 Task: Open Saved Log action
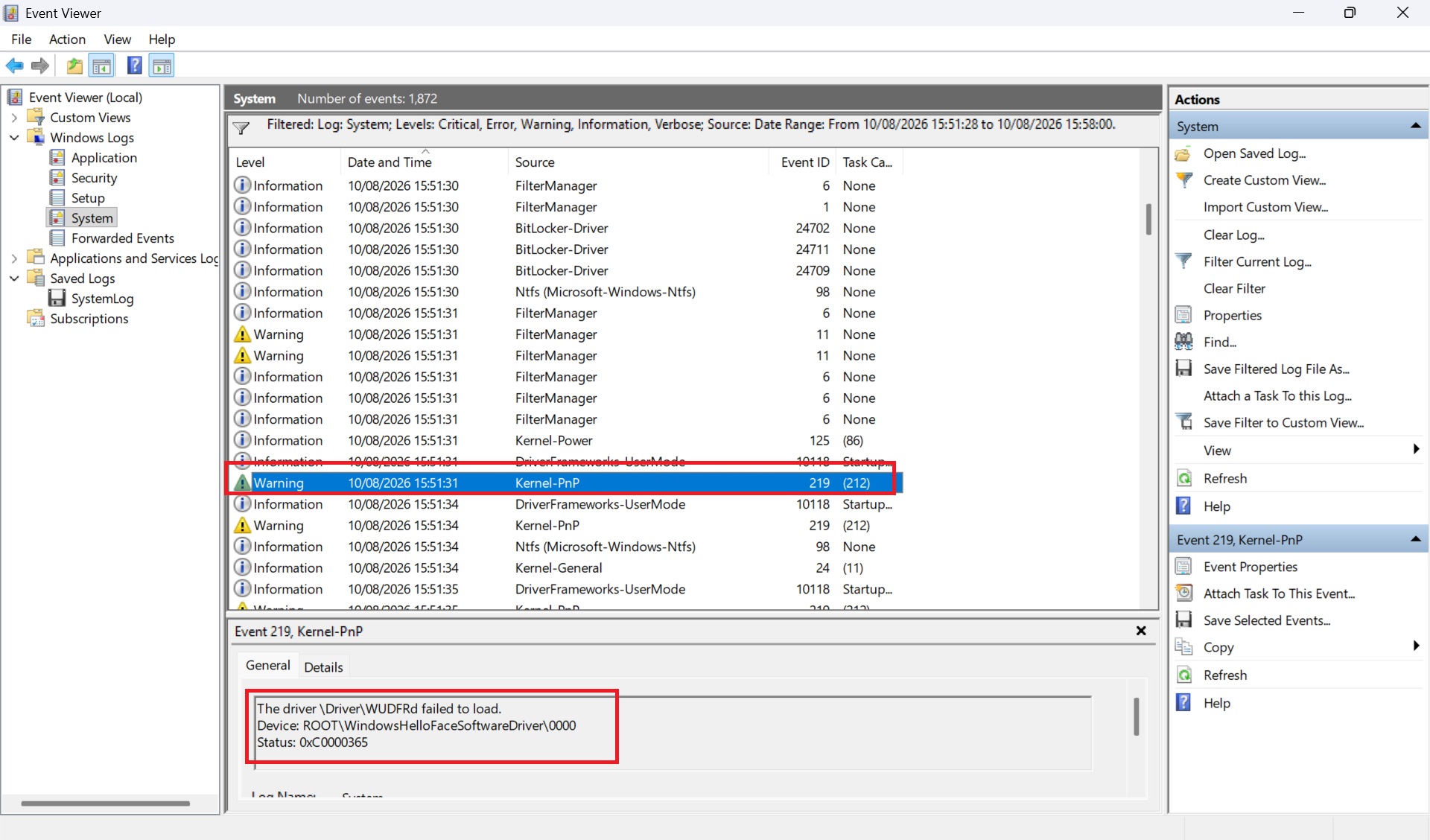pos(1254,153)
